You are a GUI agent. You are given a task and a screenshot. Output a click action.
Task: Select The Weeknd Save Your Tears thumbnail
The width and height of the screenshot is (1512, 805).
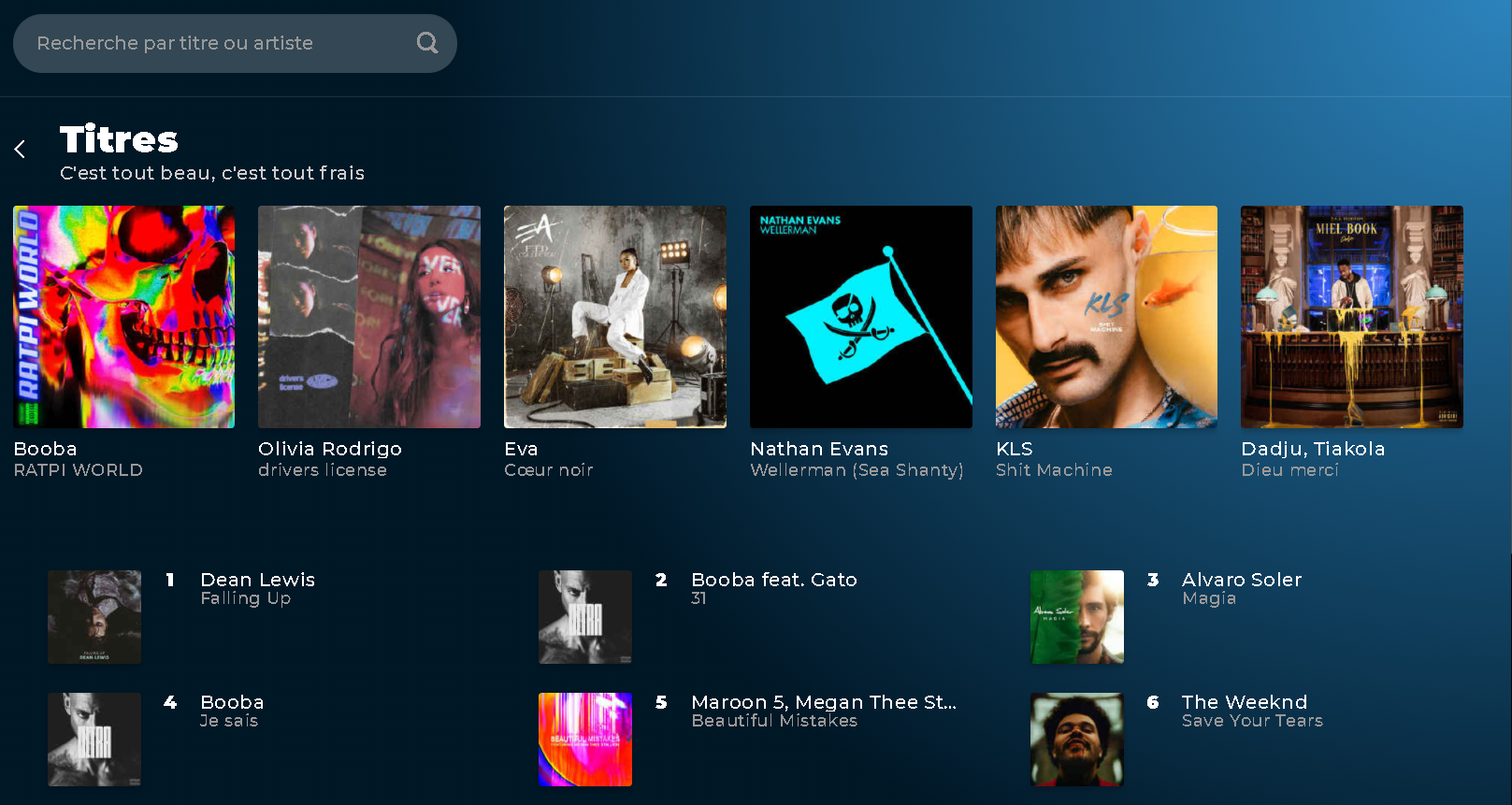[1077, 740]
